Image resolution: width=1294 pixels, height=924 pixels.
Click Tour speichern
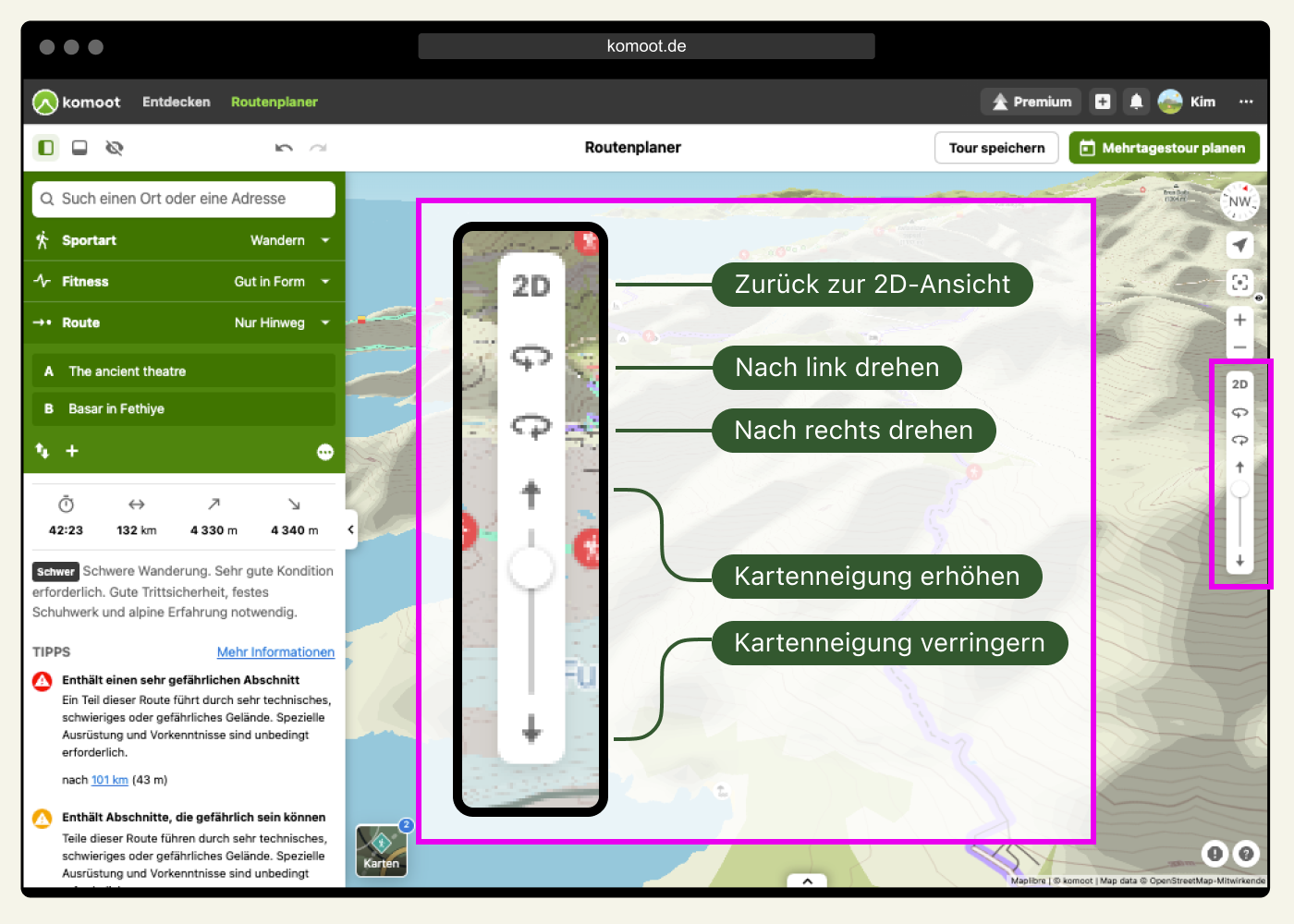click(x=996, y=148)
